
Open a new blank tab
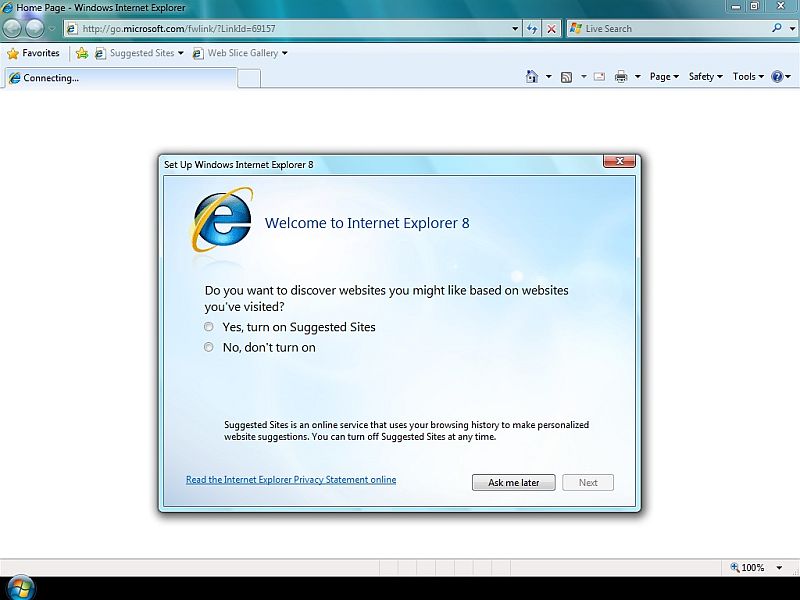(249, 79)
